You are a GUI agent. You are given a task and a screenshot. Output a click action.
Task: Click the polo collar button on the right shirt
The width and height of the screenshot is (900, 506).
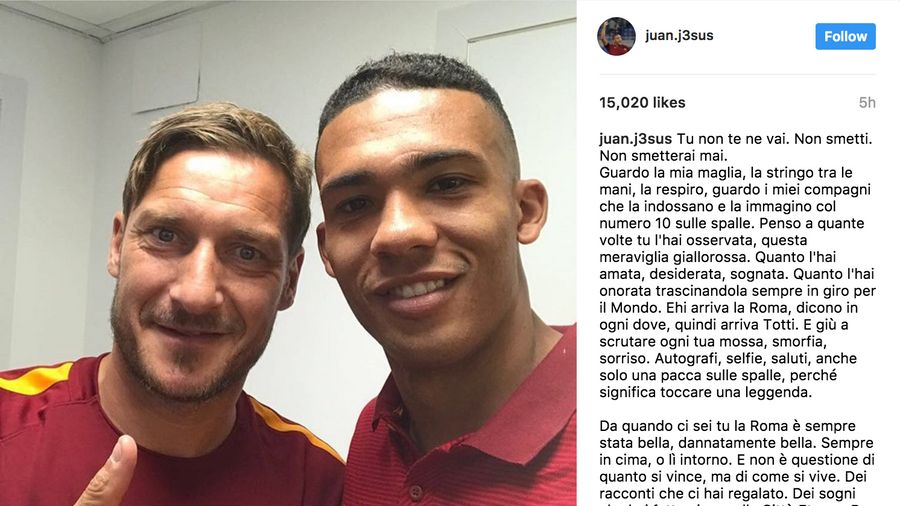416,492
